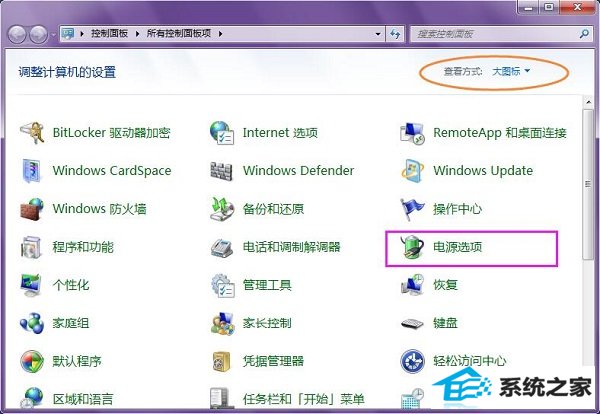Open the Administrative Tools gear icon
The height and width of the screenshot is (414, 600).
pyautogui.click(x=222, y=285)
